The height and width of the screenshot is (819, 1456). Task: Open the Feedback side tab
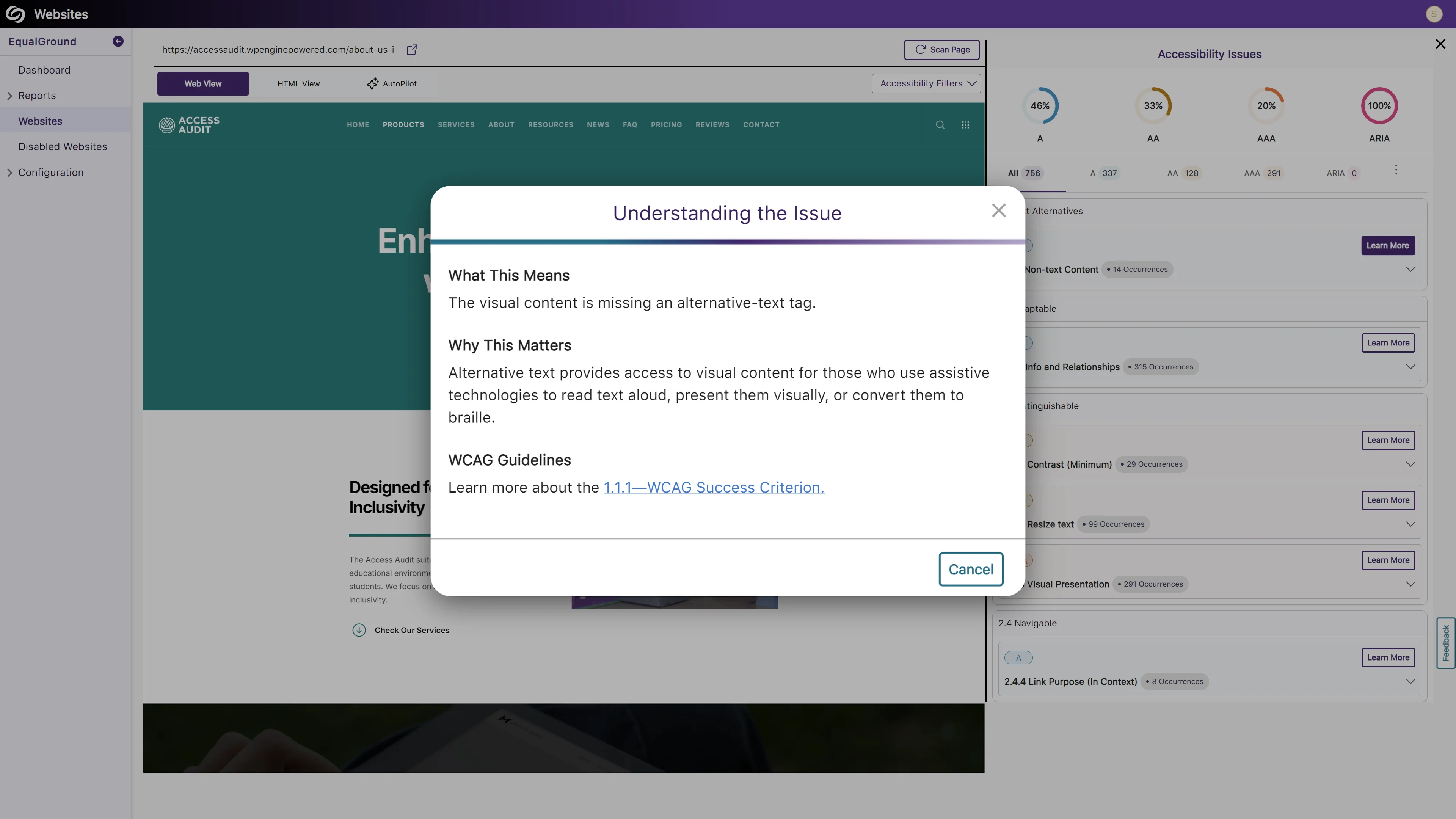1446,643
